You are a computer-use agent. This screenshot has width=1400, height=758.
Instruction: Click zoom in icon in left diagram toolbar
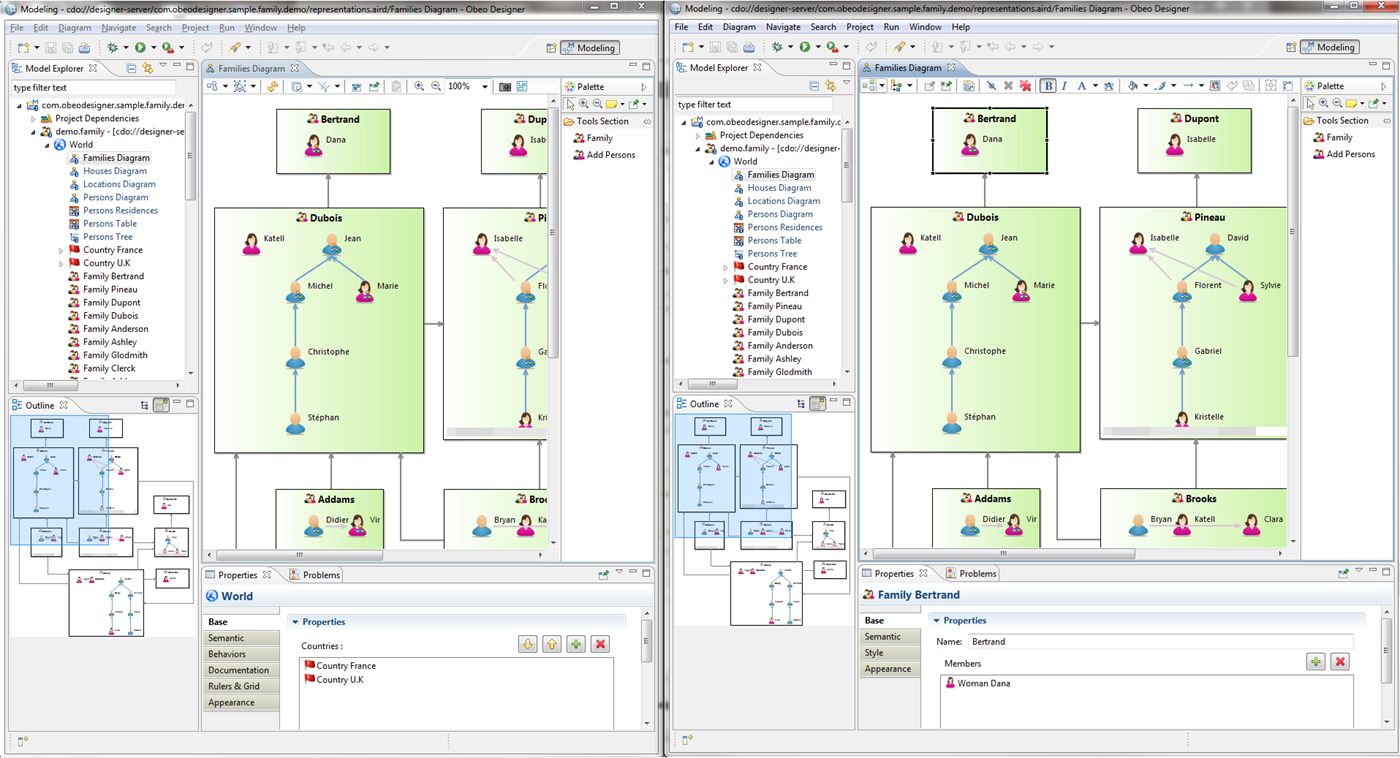[x=419, y=87]
